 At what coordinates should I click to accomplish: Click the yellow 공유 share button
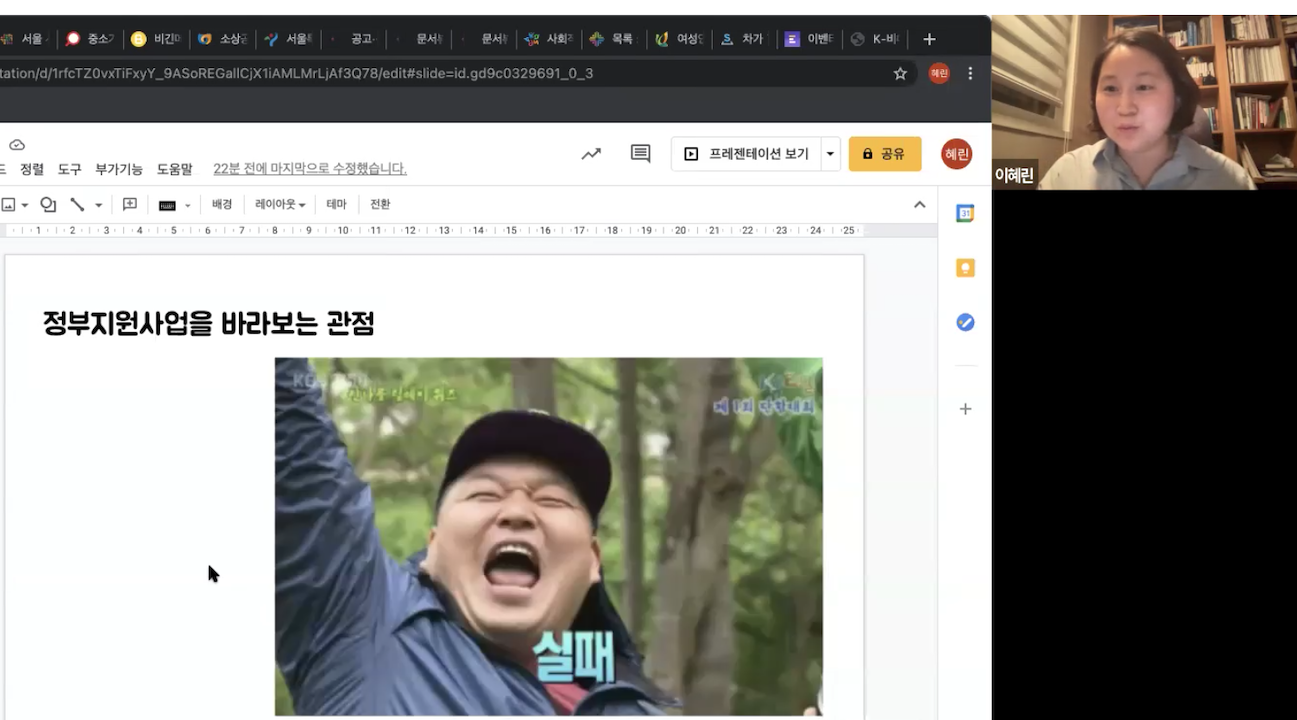[884, 154]
